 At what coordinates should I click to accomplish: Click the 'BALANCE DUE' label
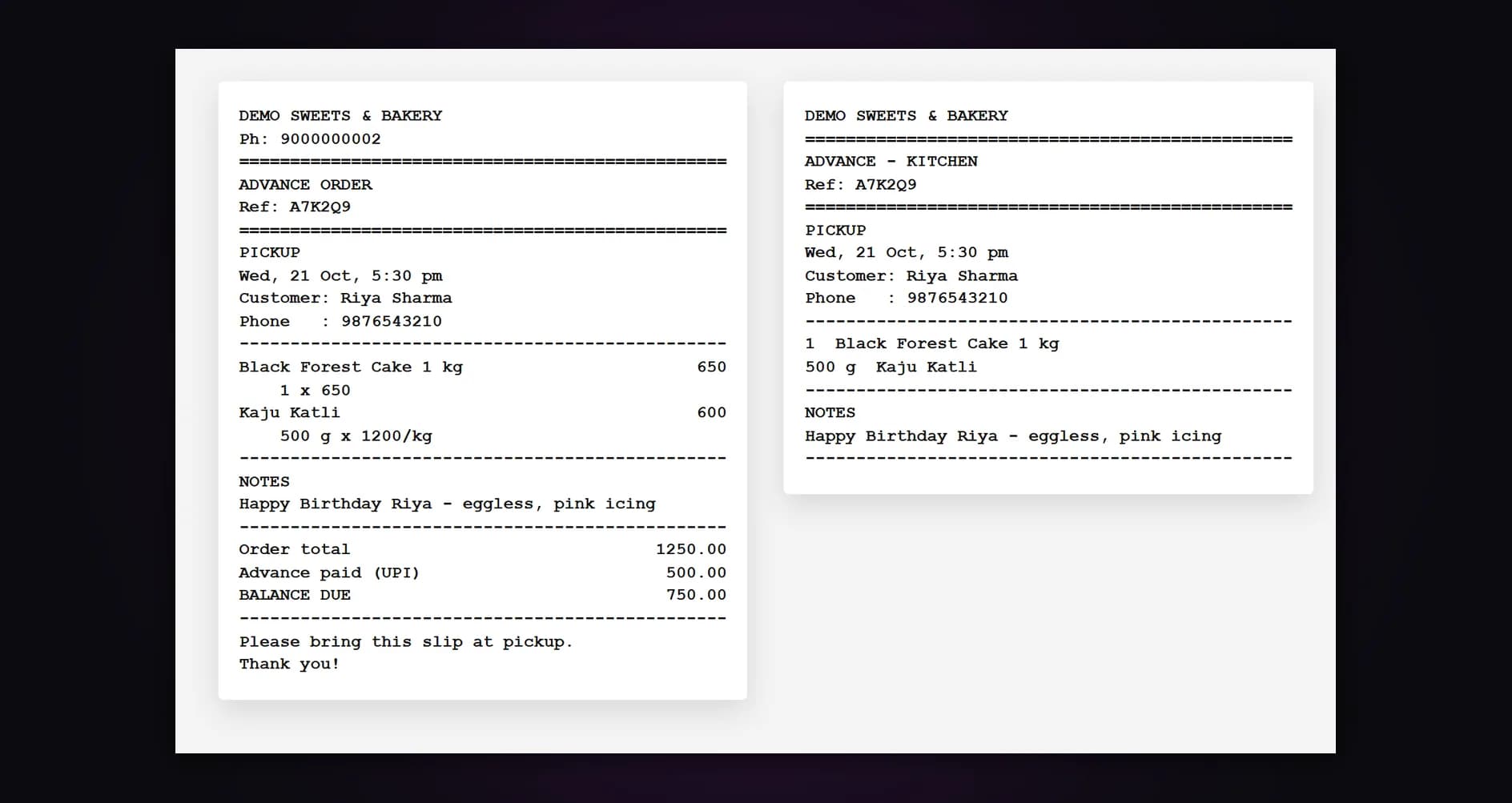tap(295, 595)
